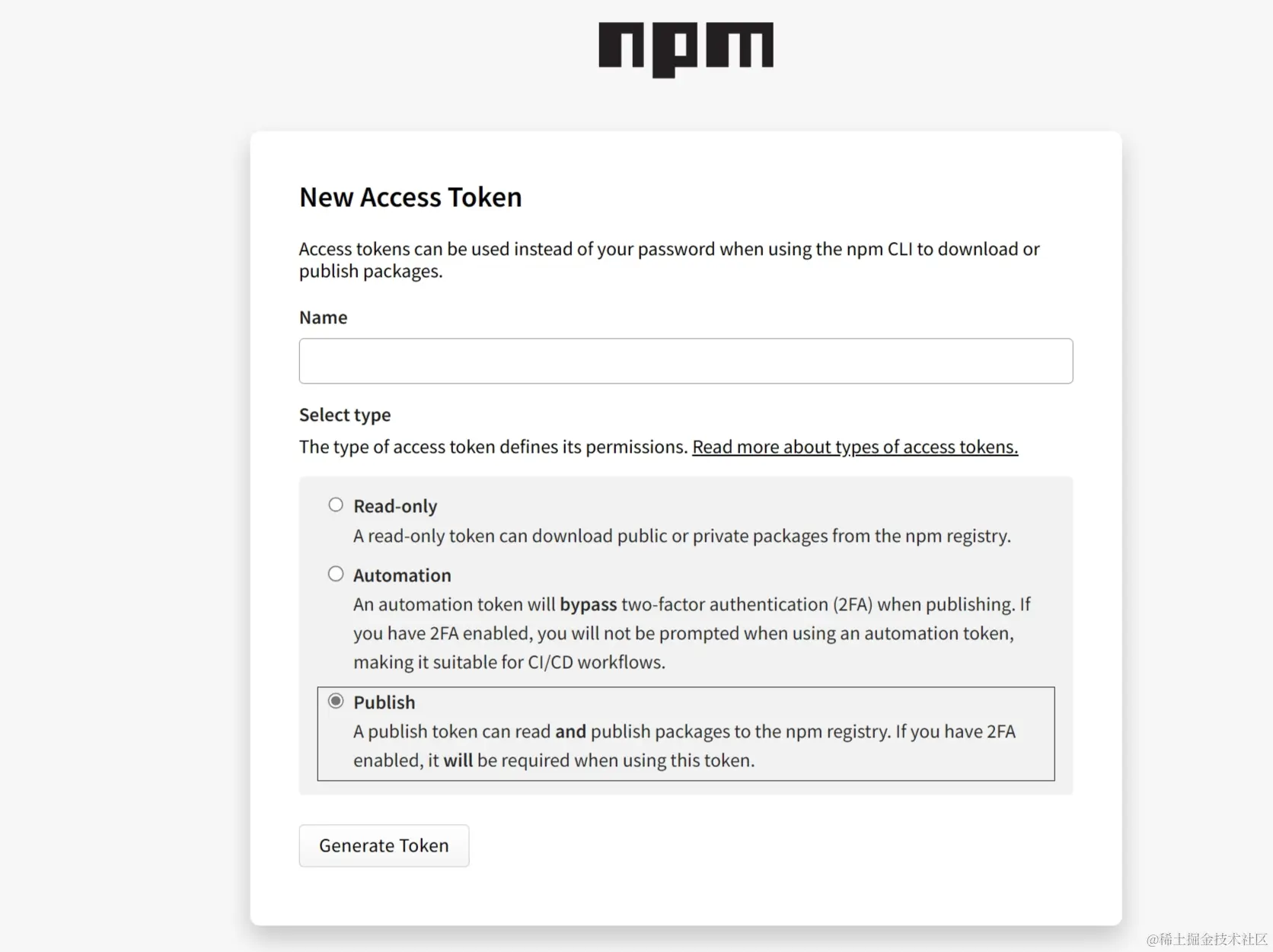Focus the token Name input field
The image size is (1273, 952).
pos(685,361)
